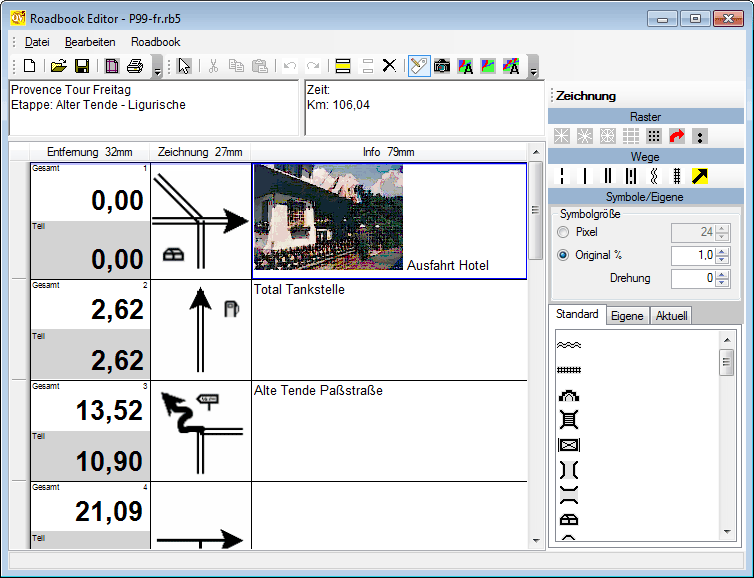The height and width of the screenshot is (578, 754).
Task: Save the roadbook with the diskette icon
Action: coord(82,66)
